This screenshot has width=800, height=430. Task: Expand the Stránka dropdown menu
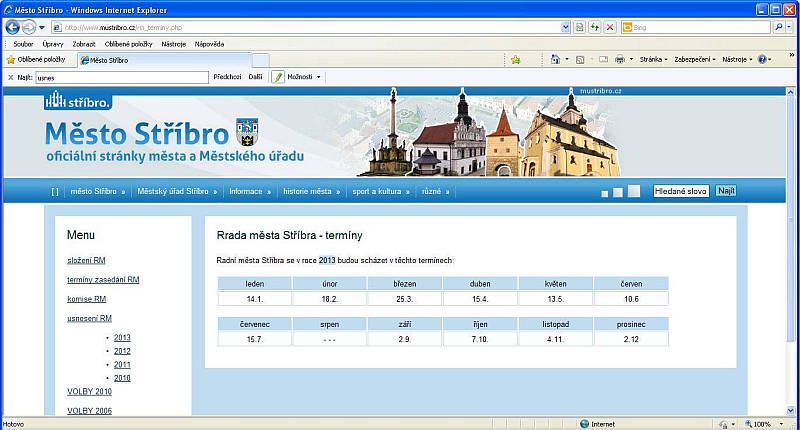tap(653, 60)
